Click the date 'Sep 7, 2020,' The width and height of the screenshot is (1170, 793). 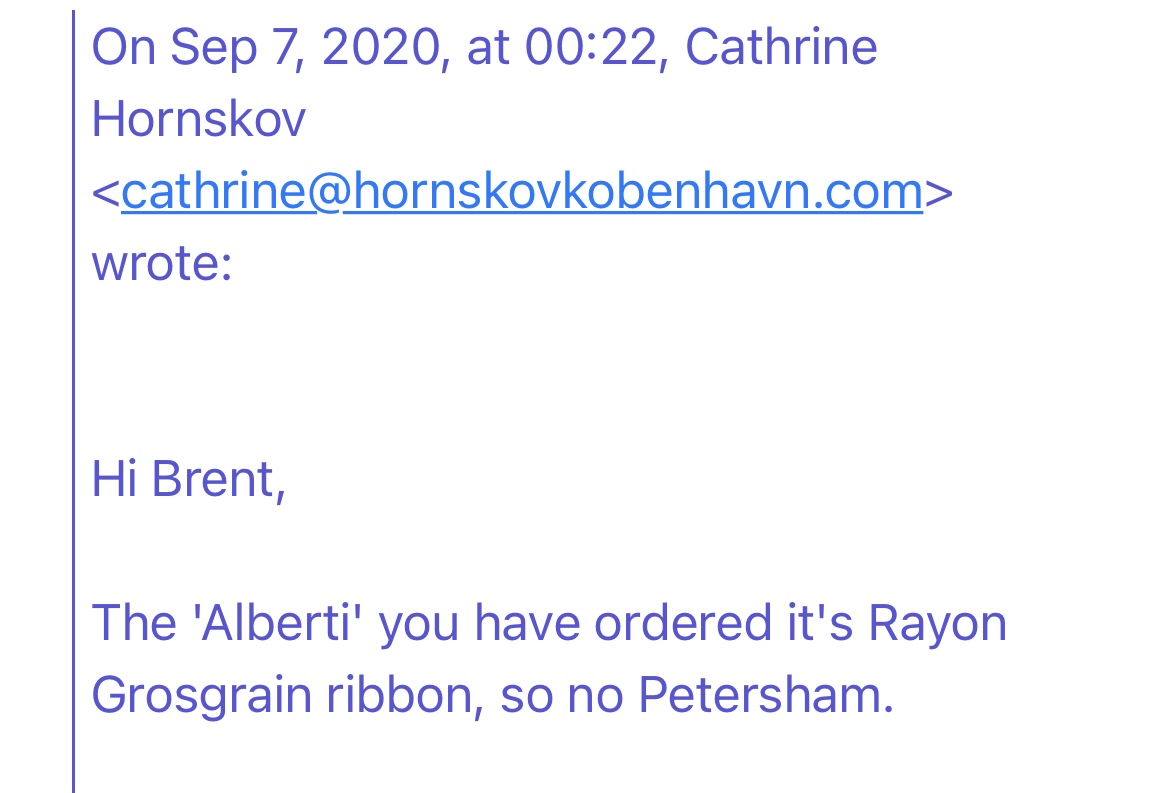click(310, 47)
